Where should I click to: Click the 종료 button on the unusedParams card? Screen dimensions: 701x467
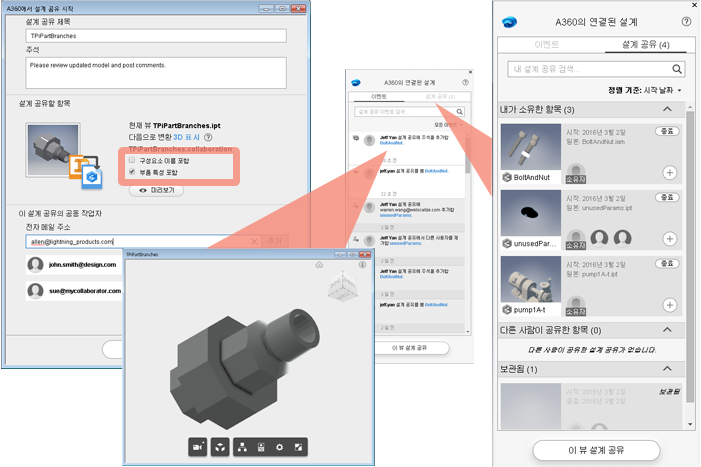pos(667,197)
